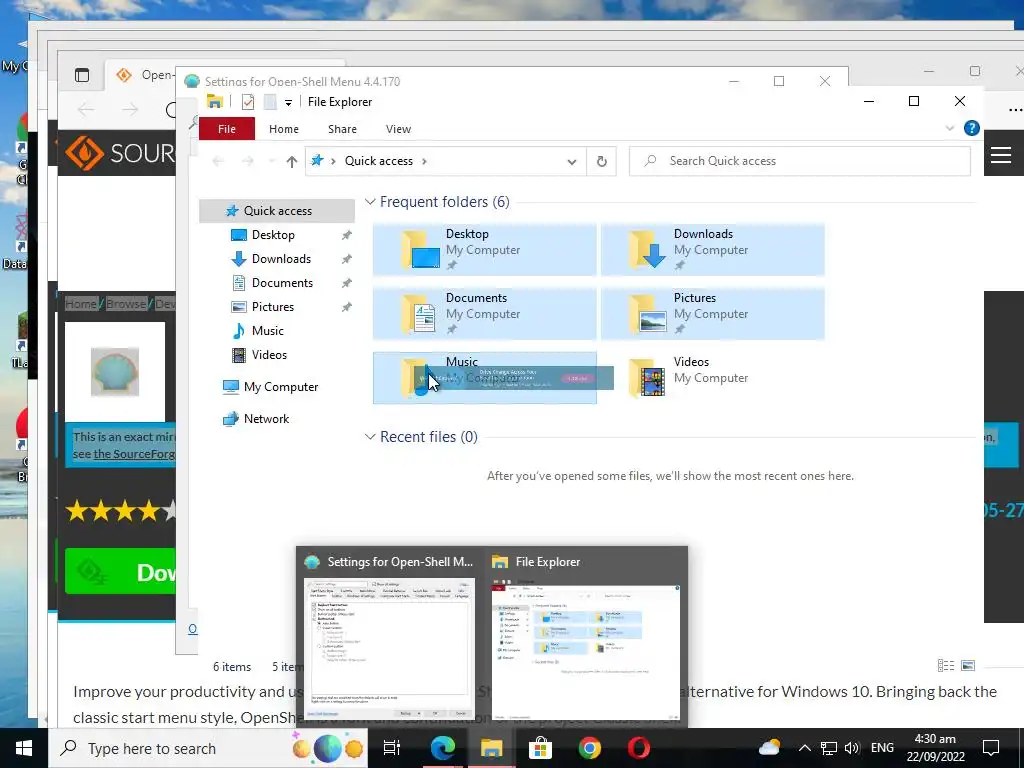This screenshot has height=768, width=1024.
Task: Click the File Explorer folder icon in title bar
Action: pos(215,102)
